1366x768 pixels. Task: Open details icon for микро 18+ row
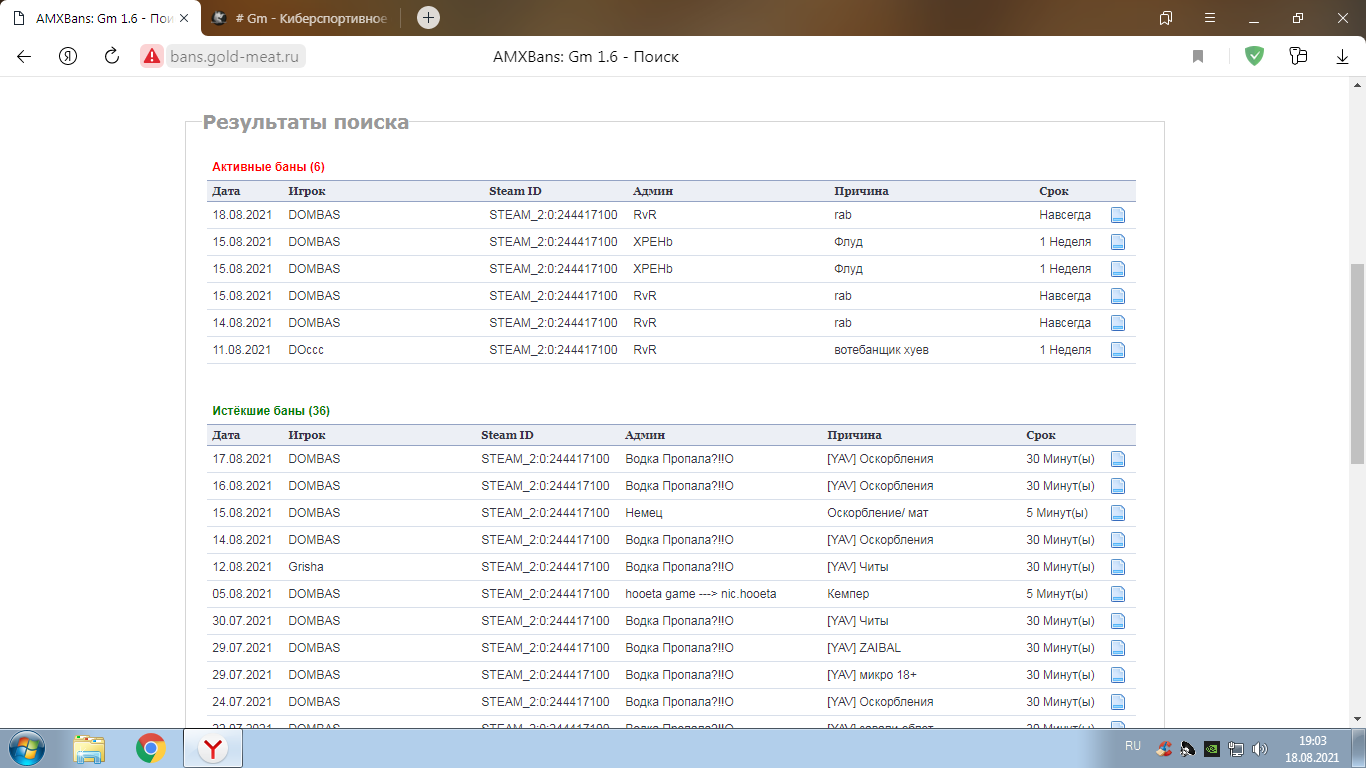pos(1118,675)
